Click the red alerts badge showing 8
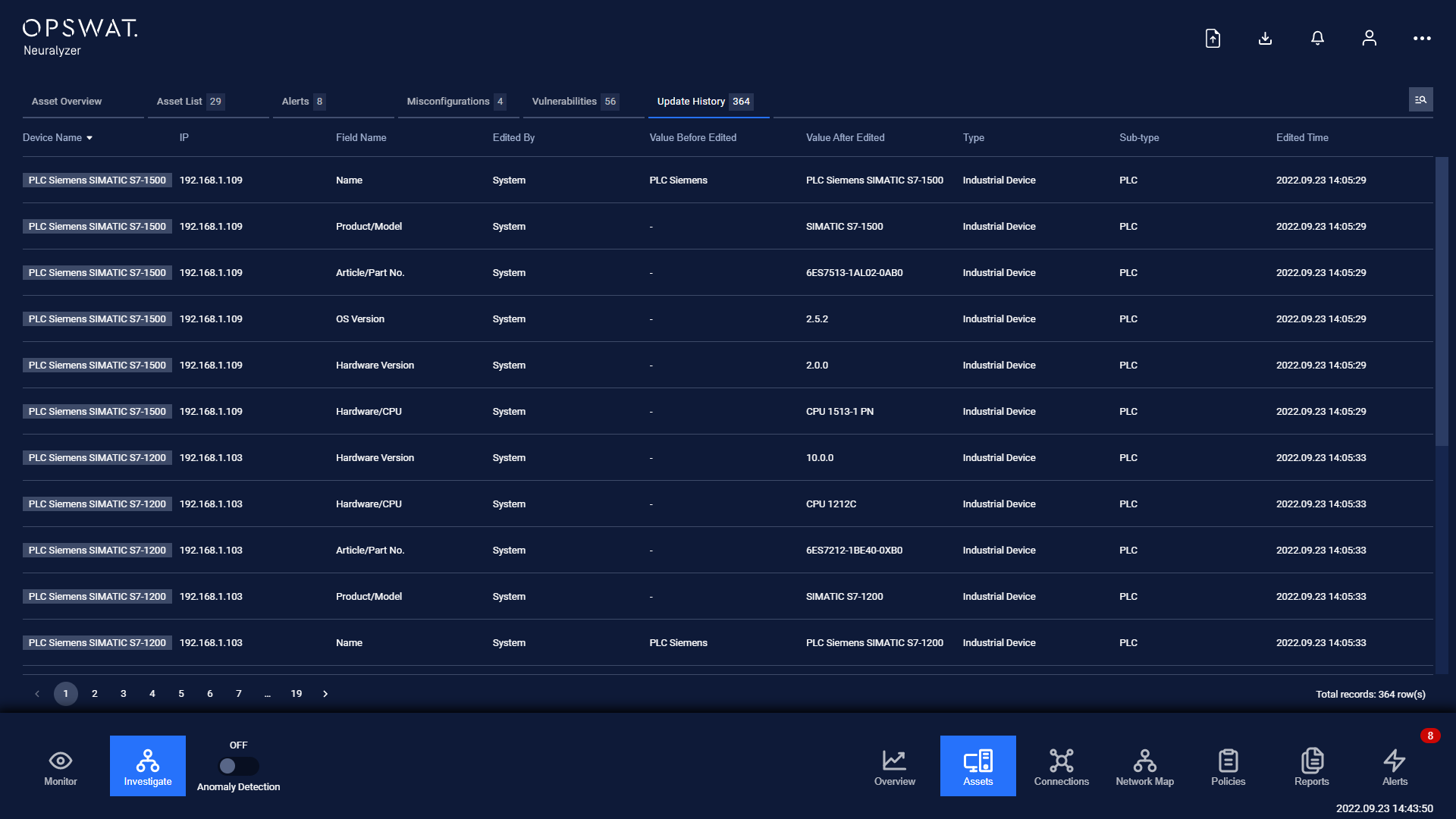This screenshot has width=1456, height=819. pyautogui.click(x=1430, y=736)
